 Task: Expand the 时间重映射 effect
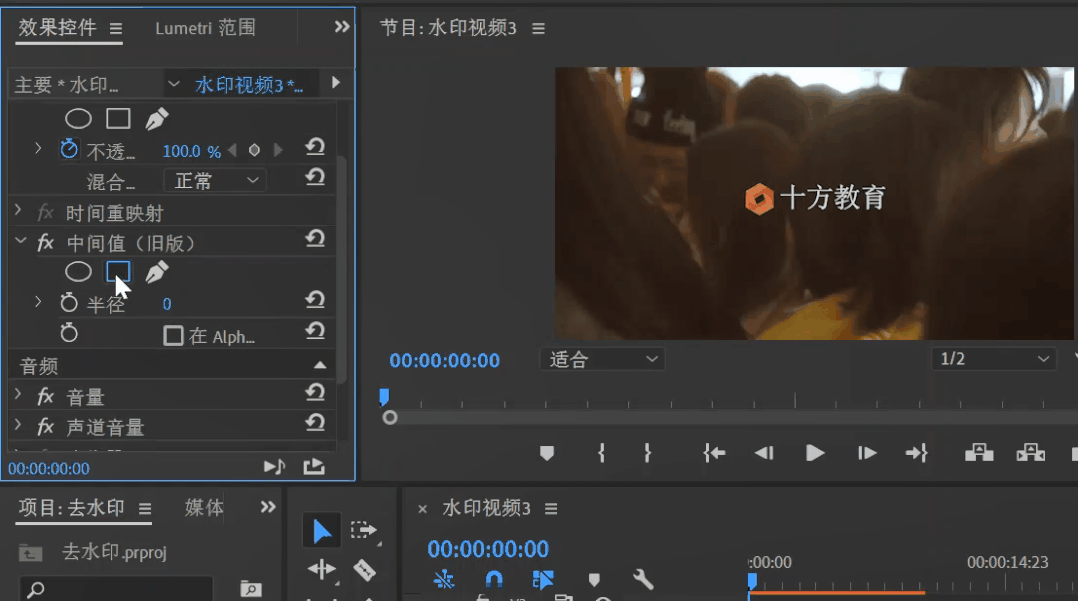pyautogui.click(x=19, y=210)
